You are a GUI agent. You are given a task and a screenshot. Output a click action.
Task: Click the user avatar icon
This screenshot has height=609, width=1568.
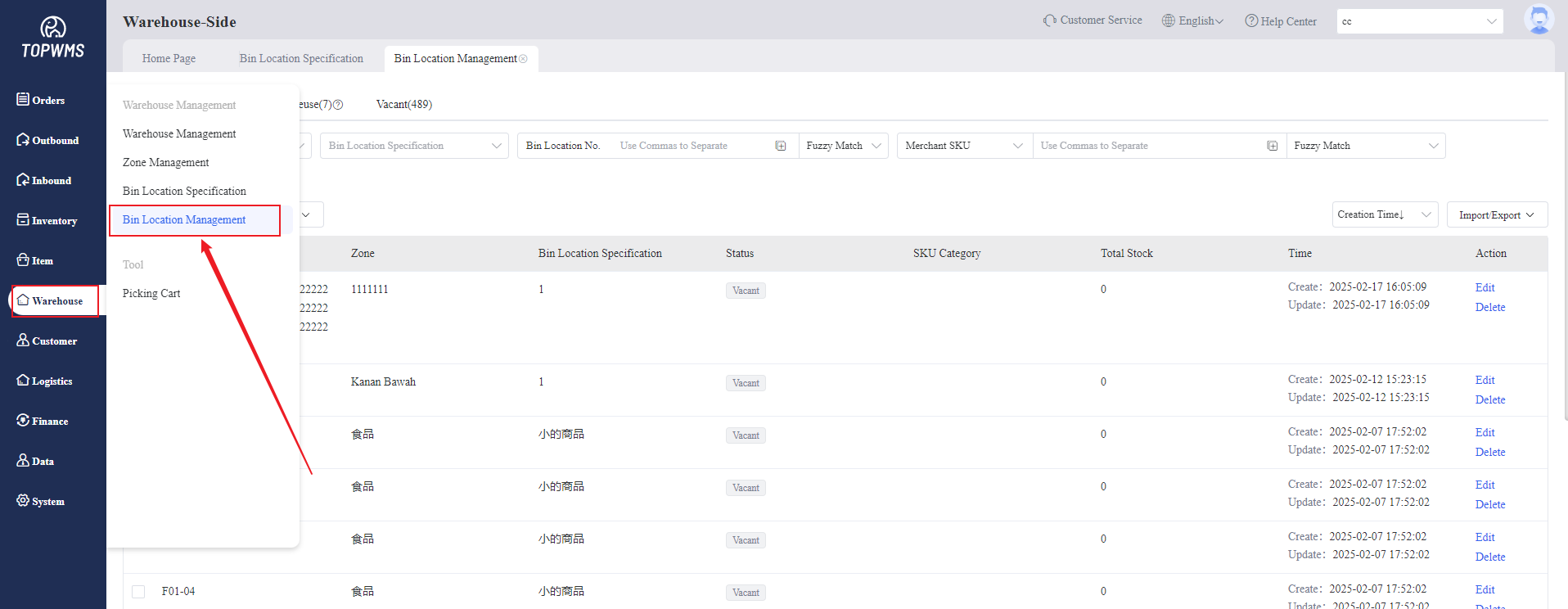1539,20
